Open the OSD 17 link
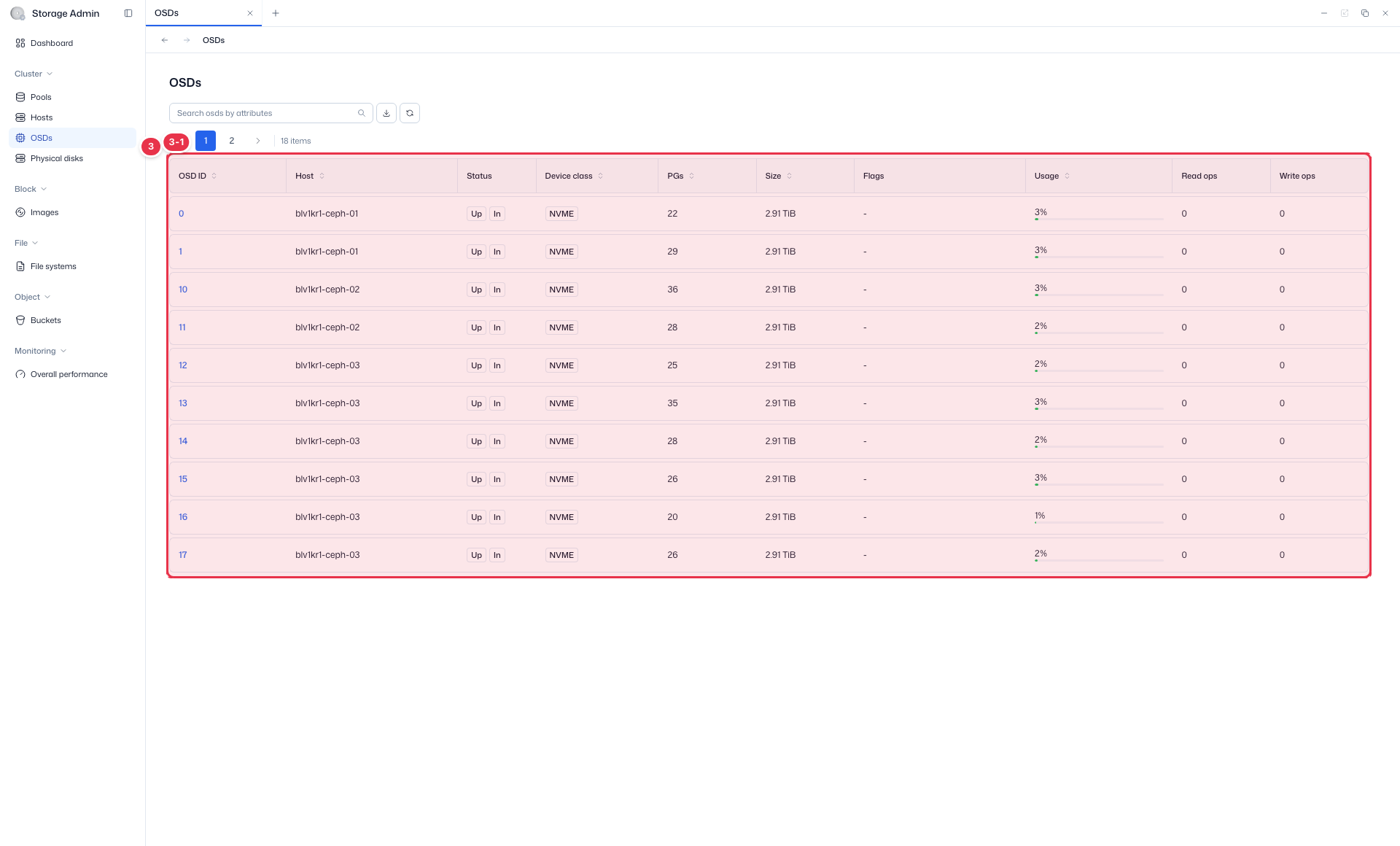Viewport: 1400px width, 846px height. coord(183,555)
